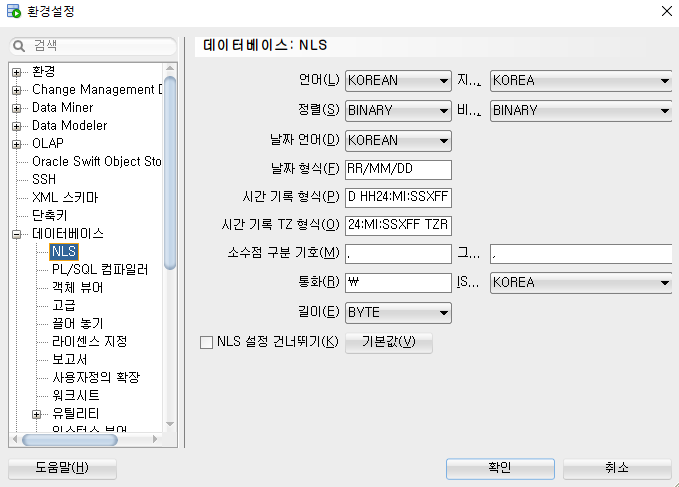The height and width of the screenshot is (487, 679).
Task: Expand the Change Management node
Action: (16, 90)
